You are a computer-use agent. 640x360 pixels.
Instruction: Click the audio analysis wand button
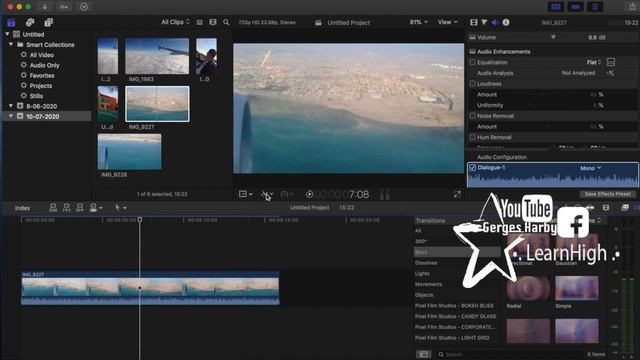pyautogui.click(x=611, y=73)
